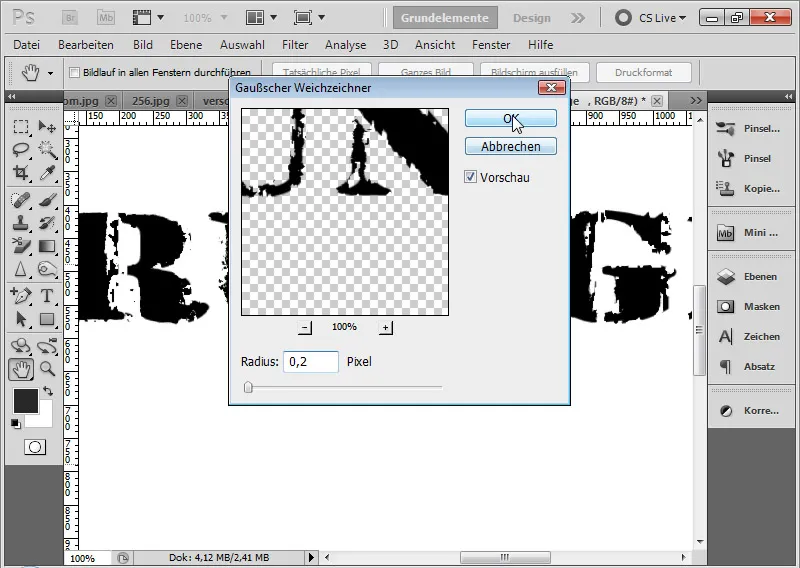Select the Pen tool
This screenshot has height=568, width=800.
pos(21,295)
